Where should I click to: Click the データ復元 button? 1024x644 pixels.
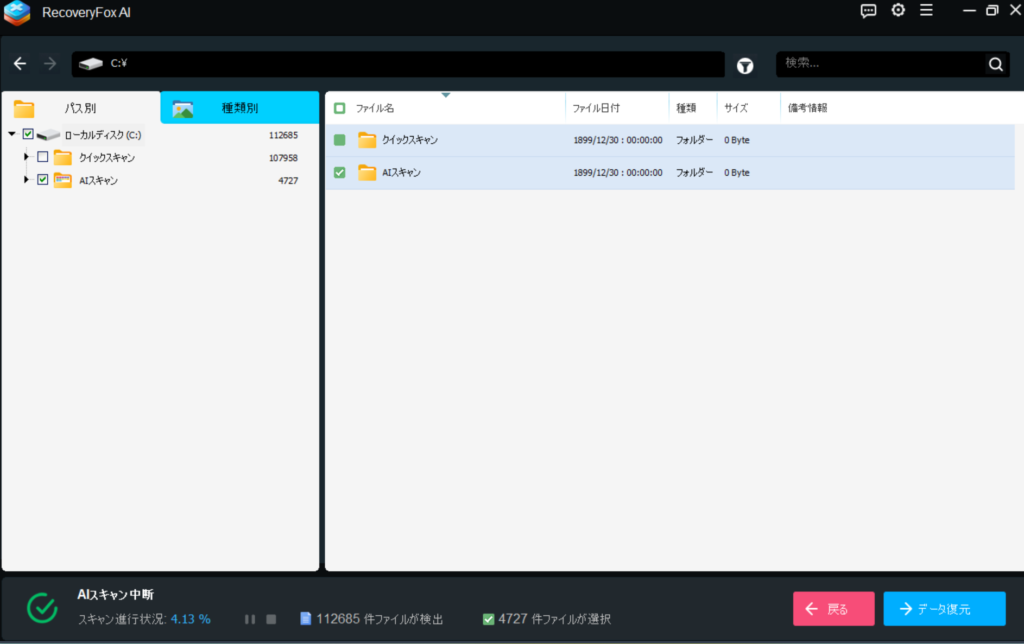944,608
